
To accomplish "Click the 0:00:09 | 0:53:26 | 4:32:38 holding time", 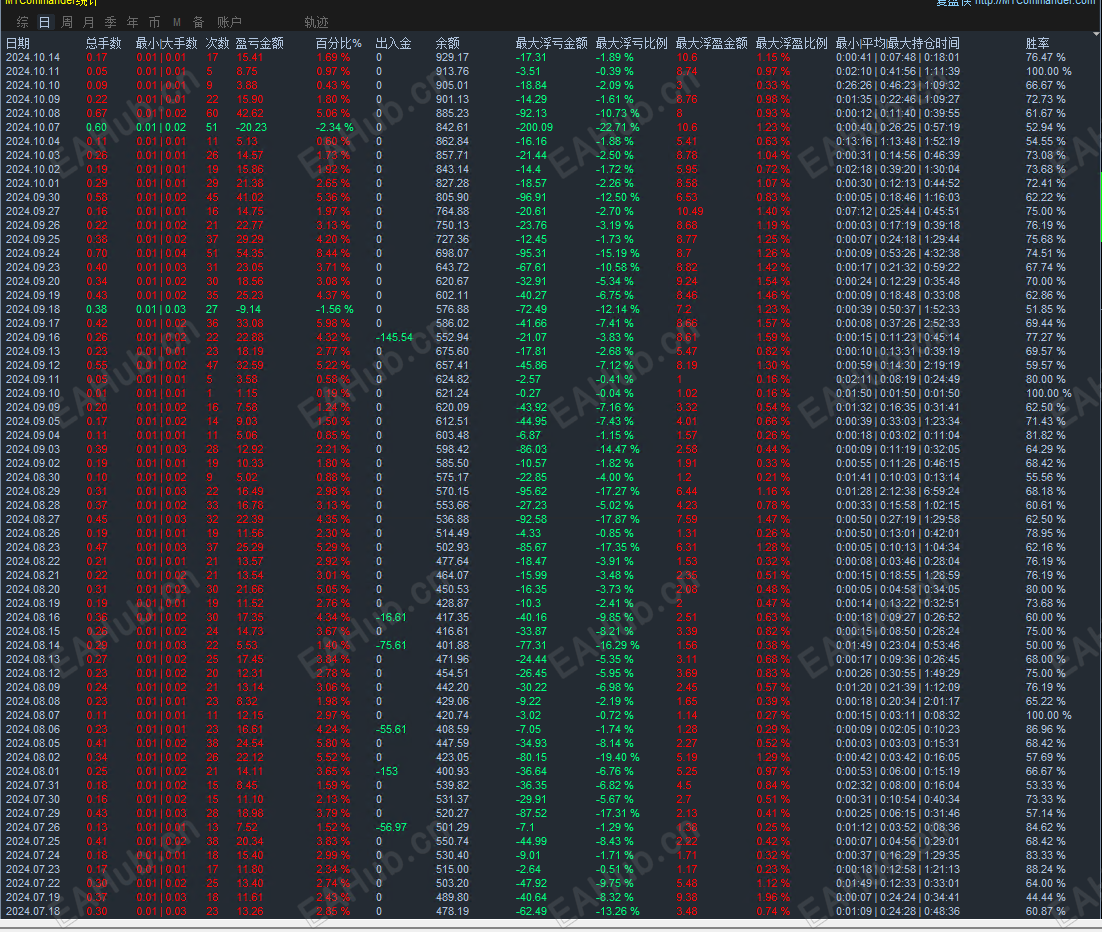I will pos(897,254).
